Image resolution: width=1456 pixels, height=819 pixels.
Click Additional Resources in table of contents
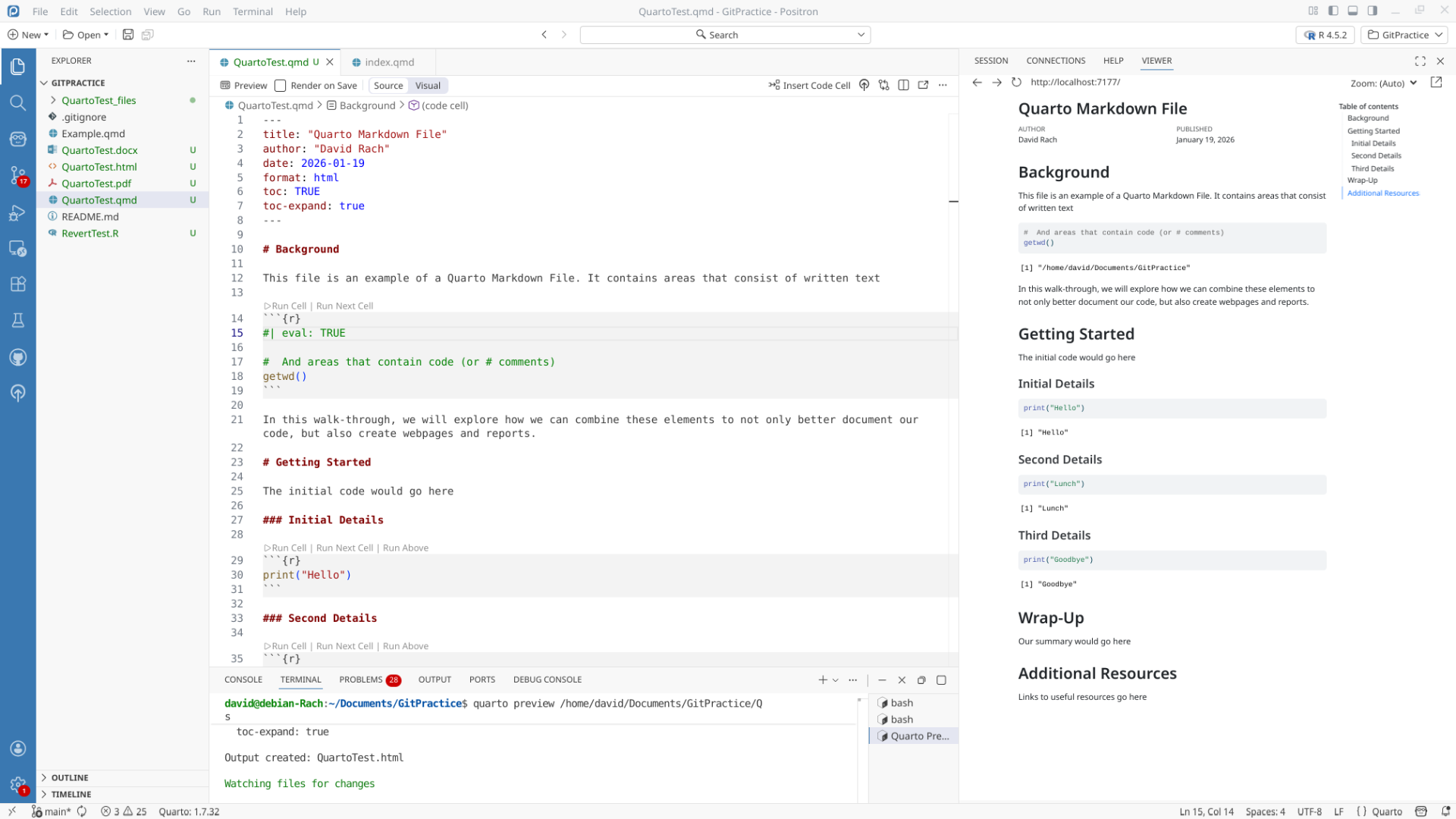(1382, 193)
